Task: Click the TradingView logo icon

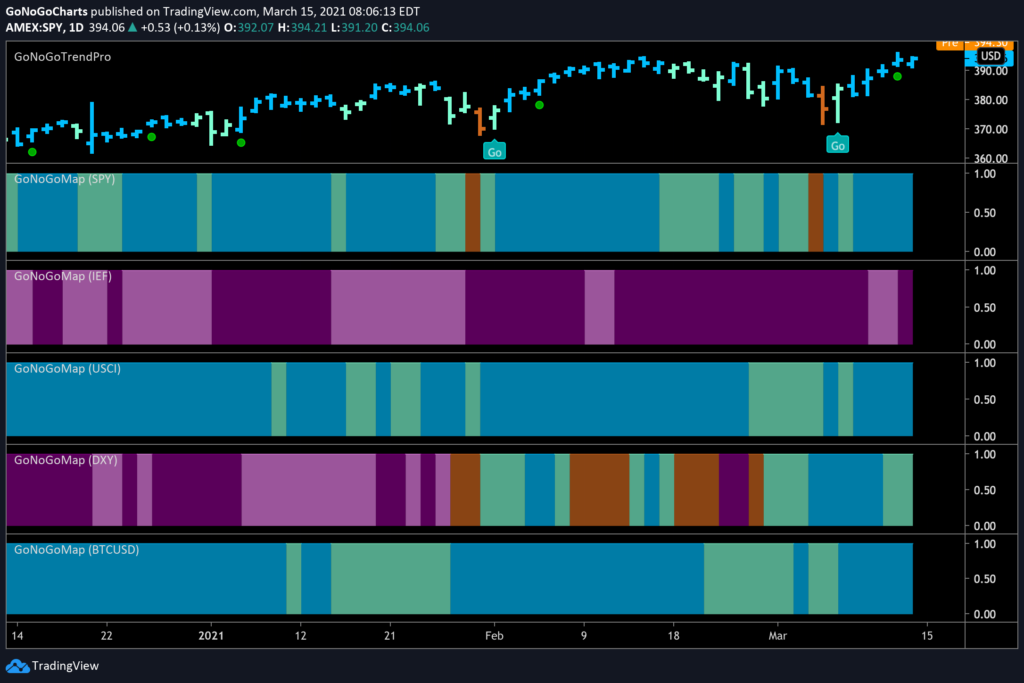Action: coord(17,666)
